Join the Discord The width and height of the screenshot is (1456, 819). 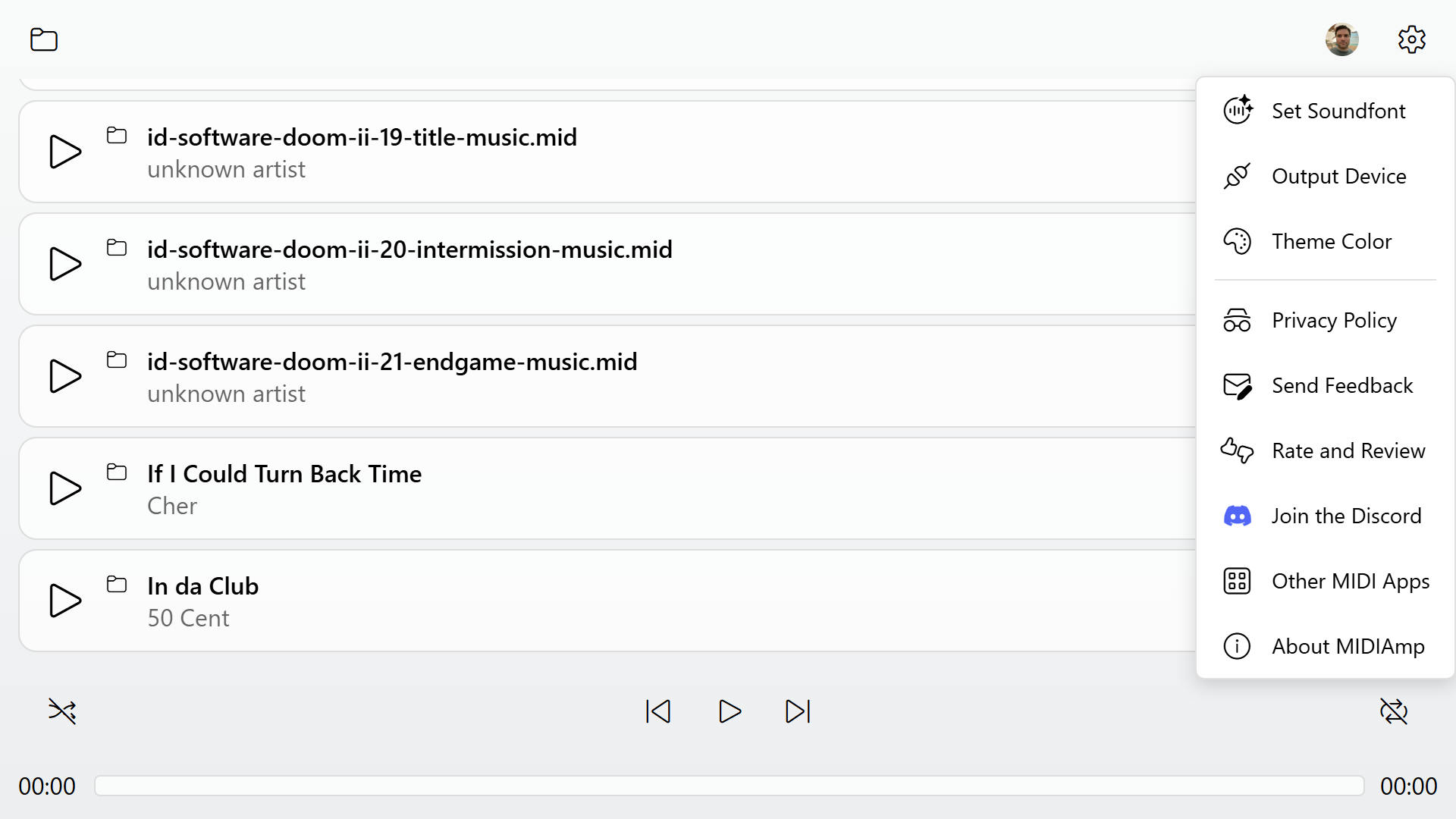1326,516
